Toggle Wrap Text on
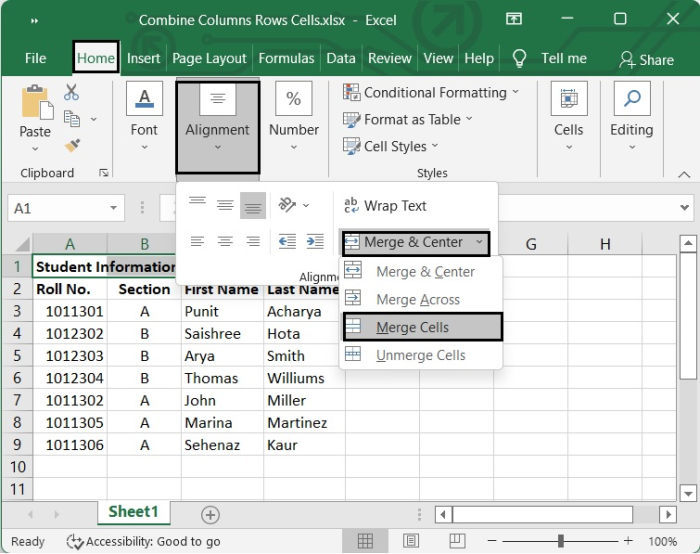 (x=385, y=206)
